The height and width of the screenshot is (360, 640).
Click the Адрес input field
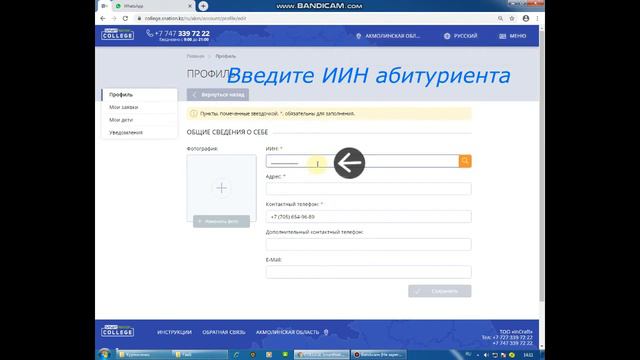[369, 189]
